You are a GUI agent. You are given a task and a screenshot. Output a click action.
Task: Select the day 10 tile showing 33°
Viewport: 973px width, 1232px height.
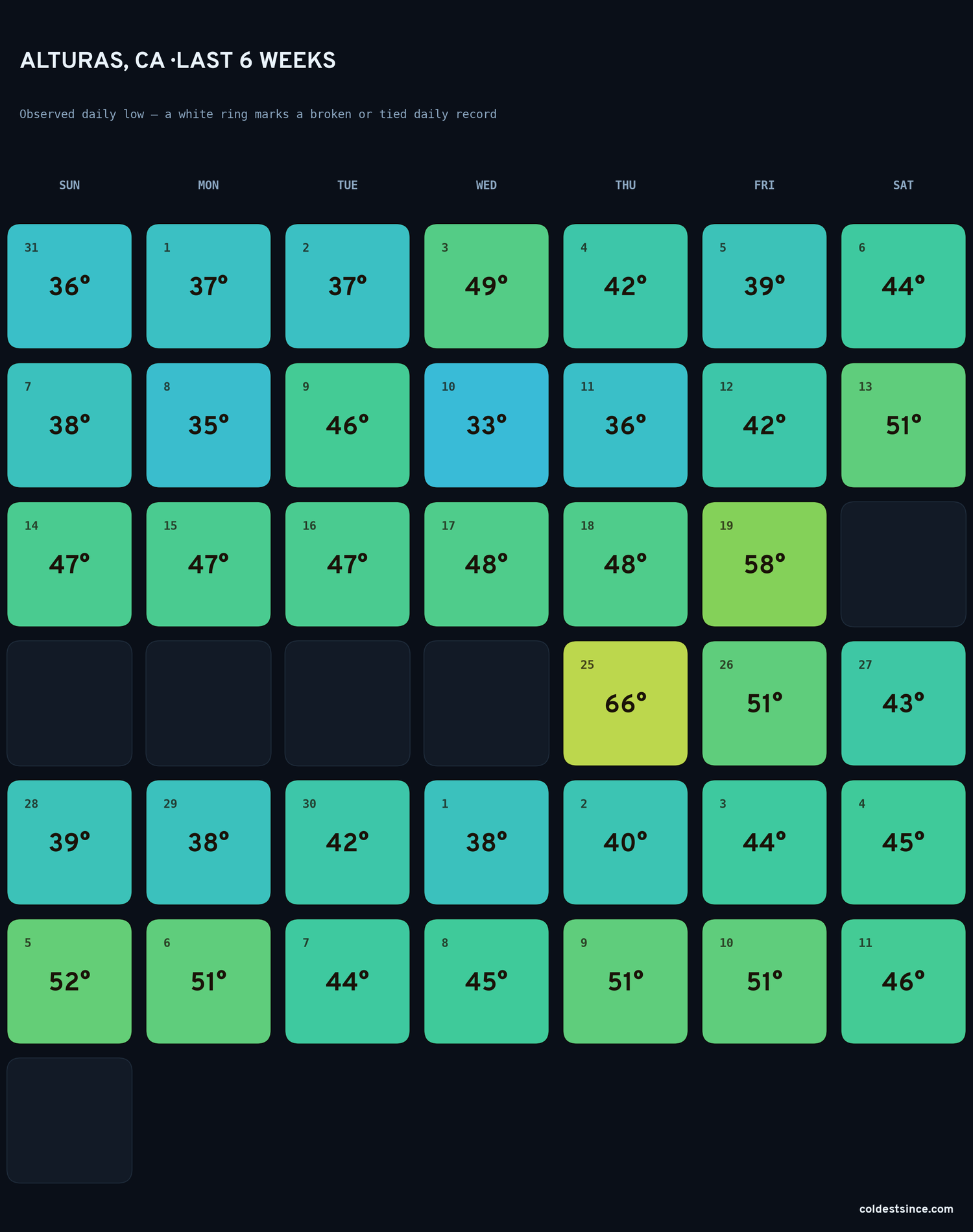tap(486, 425)
